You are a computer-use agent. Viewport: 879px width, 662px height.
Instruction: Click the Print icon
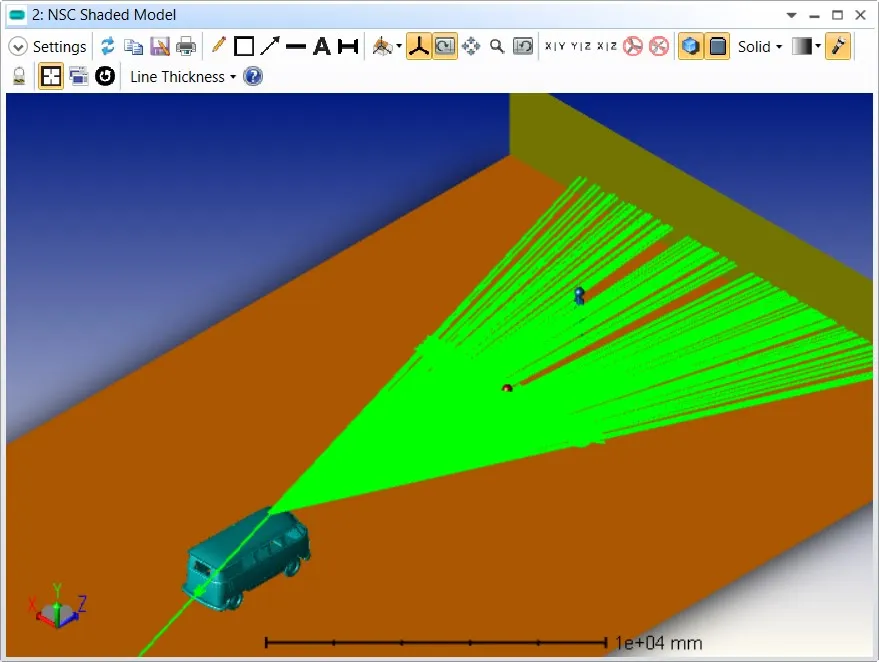click(186, 47)
